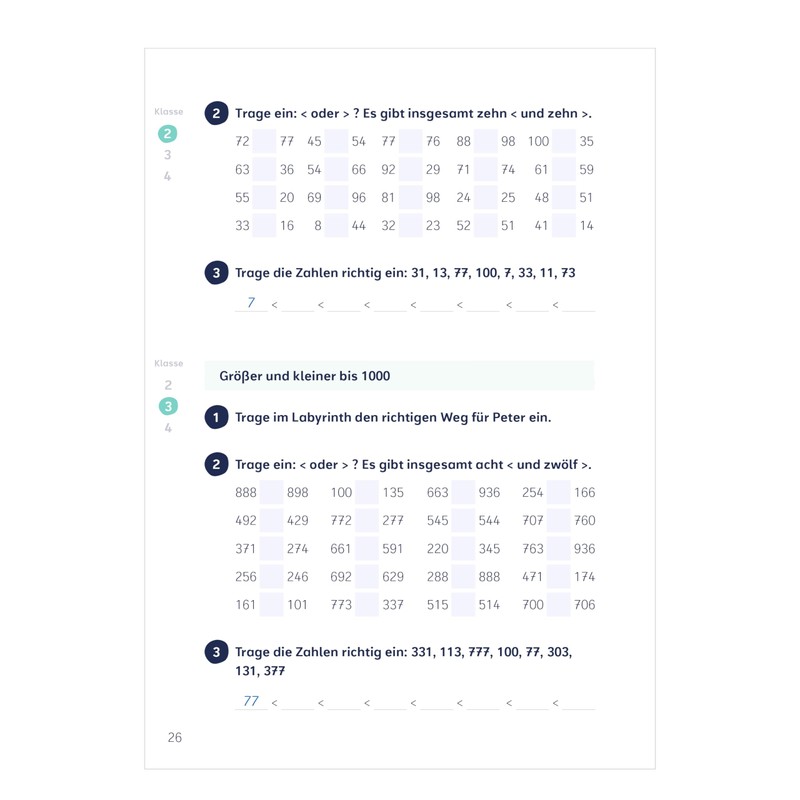
Task: Click the answer box between 100 and 35
Action: 563,142
